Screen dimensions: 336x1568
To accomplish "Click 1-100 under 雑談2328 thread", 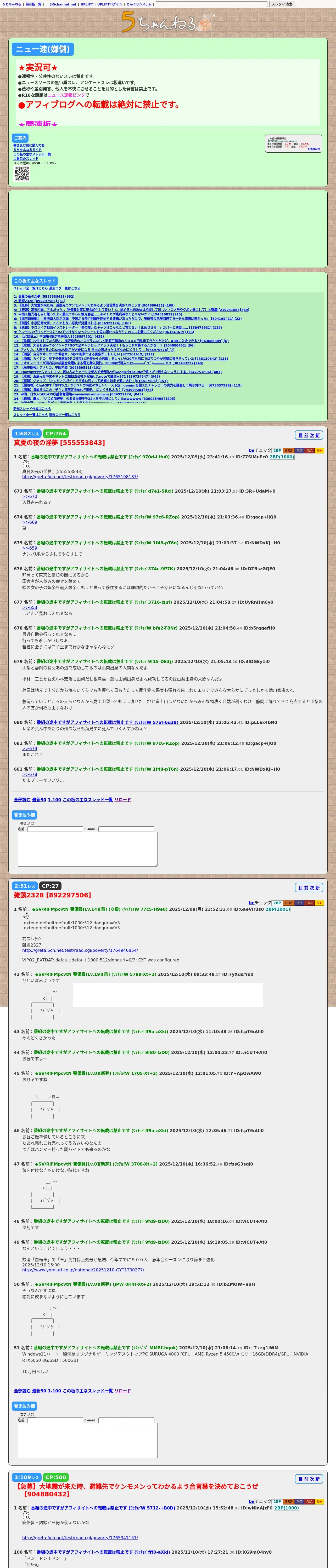I will click(54, 1391).
